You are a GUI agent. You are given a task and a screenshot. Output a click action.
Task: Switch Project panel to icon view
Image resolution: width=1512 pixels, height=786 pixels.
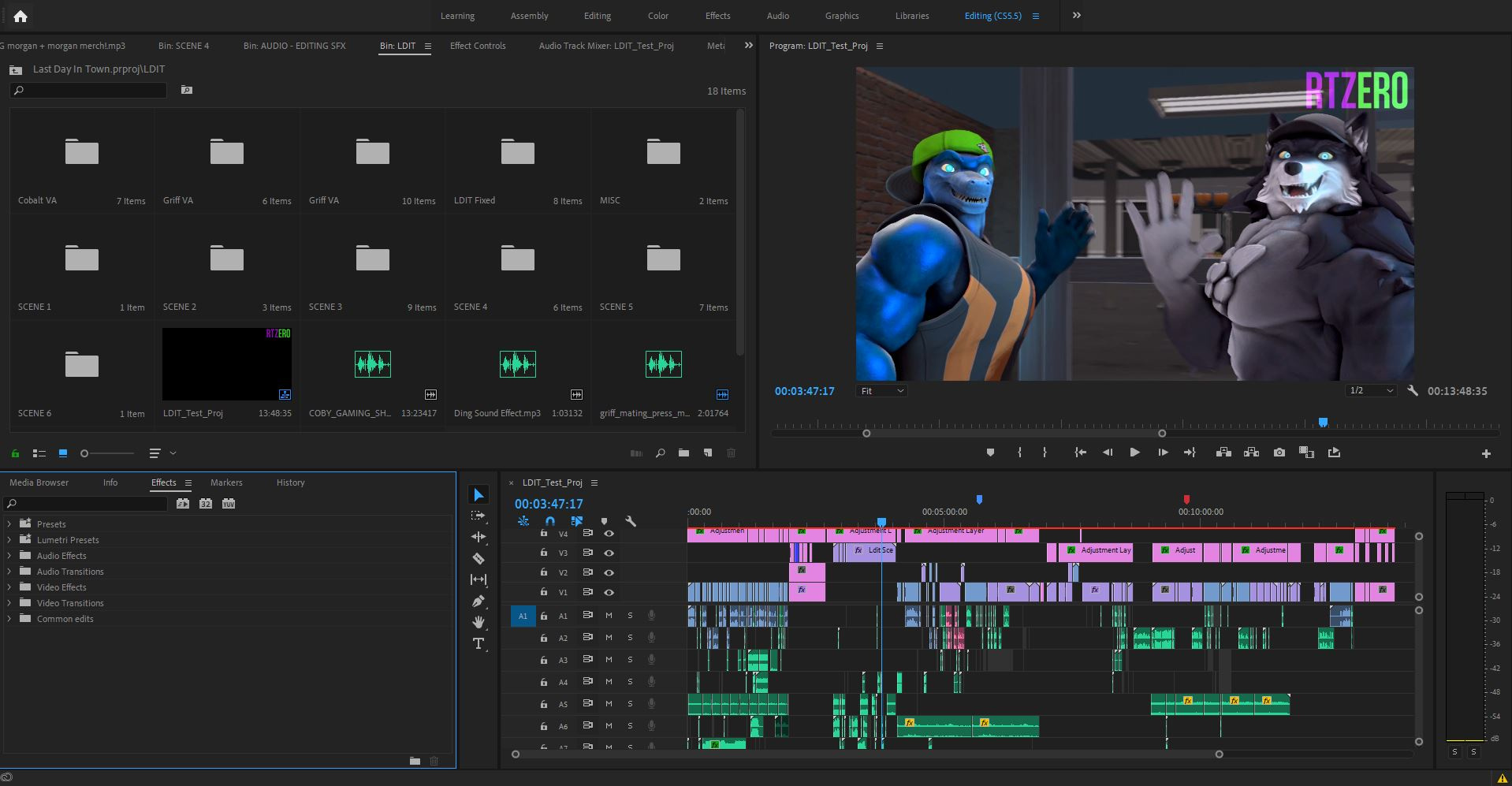coord(63,453)
